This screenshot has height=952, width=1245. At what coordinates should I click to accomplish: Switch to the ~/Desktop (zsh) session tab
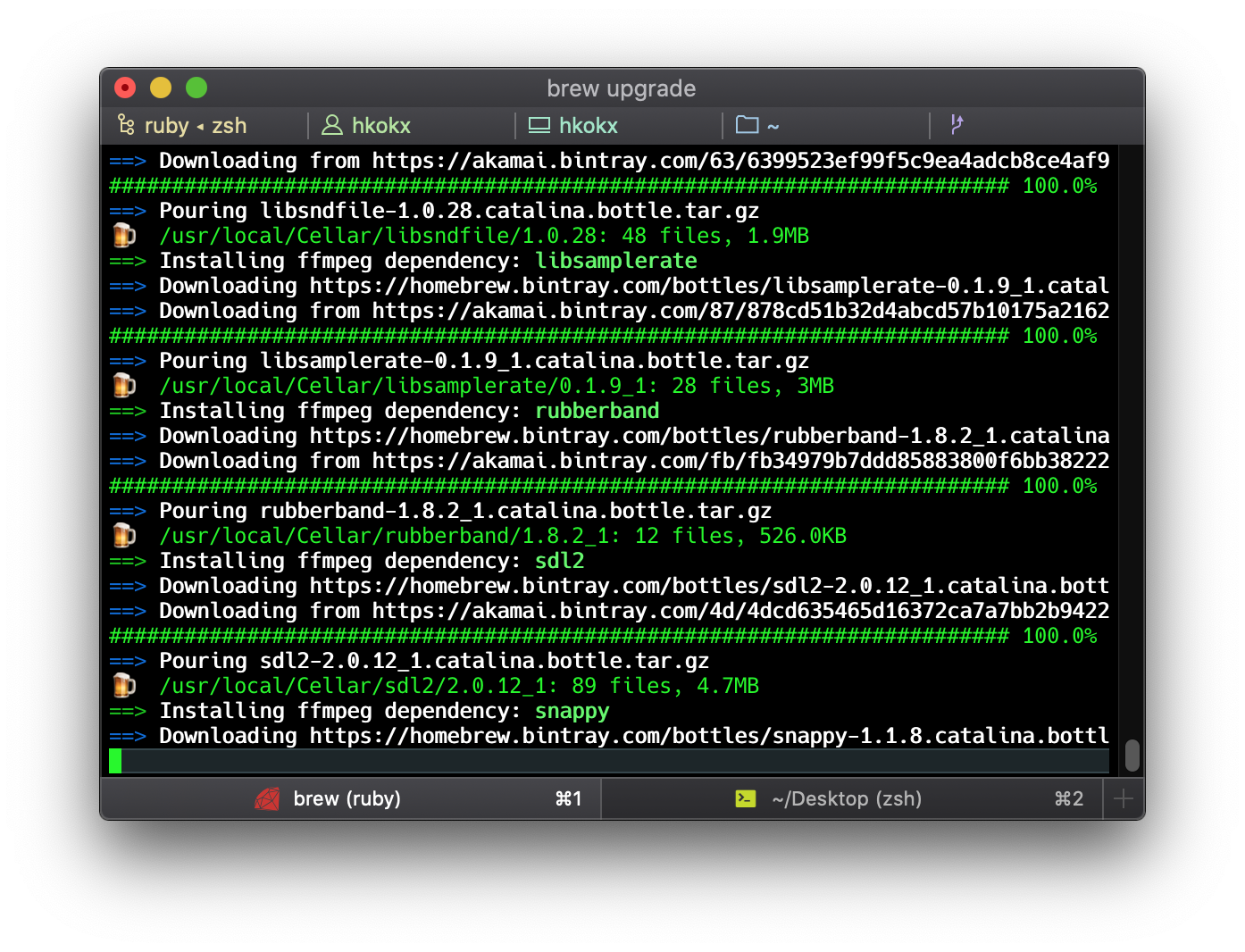(846, 798)
